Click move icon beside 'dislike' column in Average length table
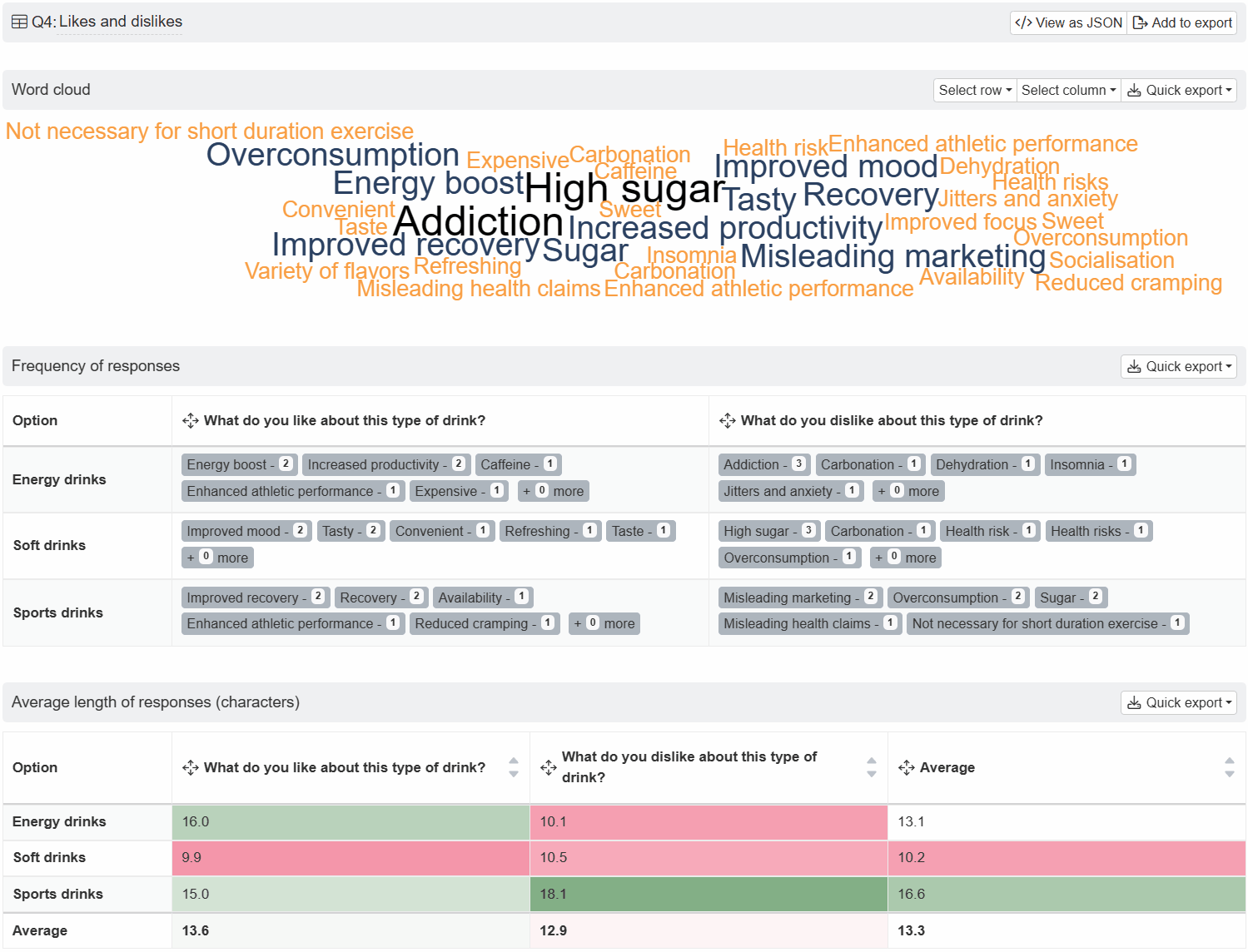 tap(549, 767)
